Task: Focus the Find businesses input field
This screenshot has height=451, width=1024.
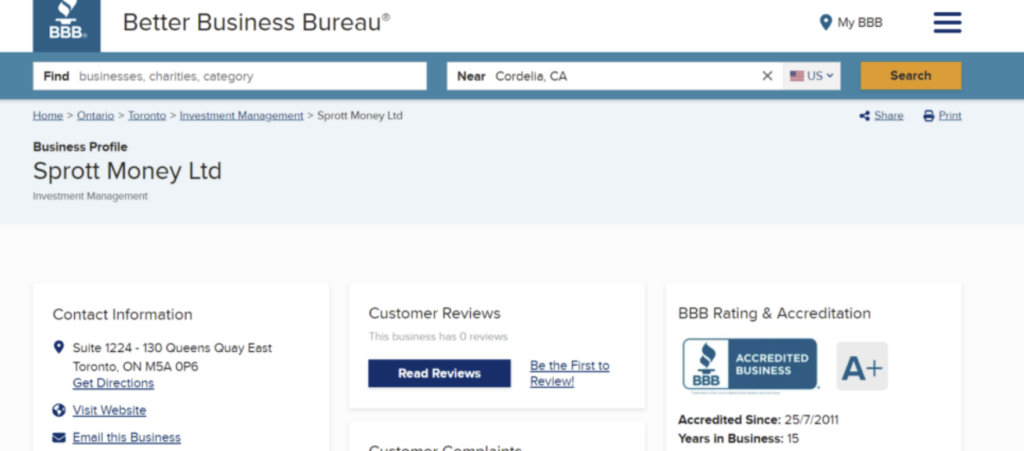Action: click(230, 76)
